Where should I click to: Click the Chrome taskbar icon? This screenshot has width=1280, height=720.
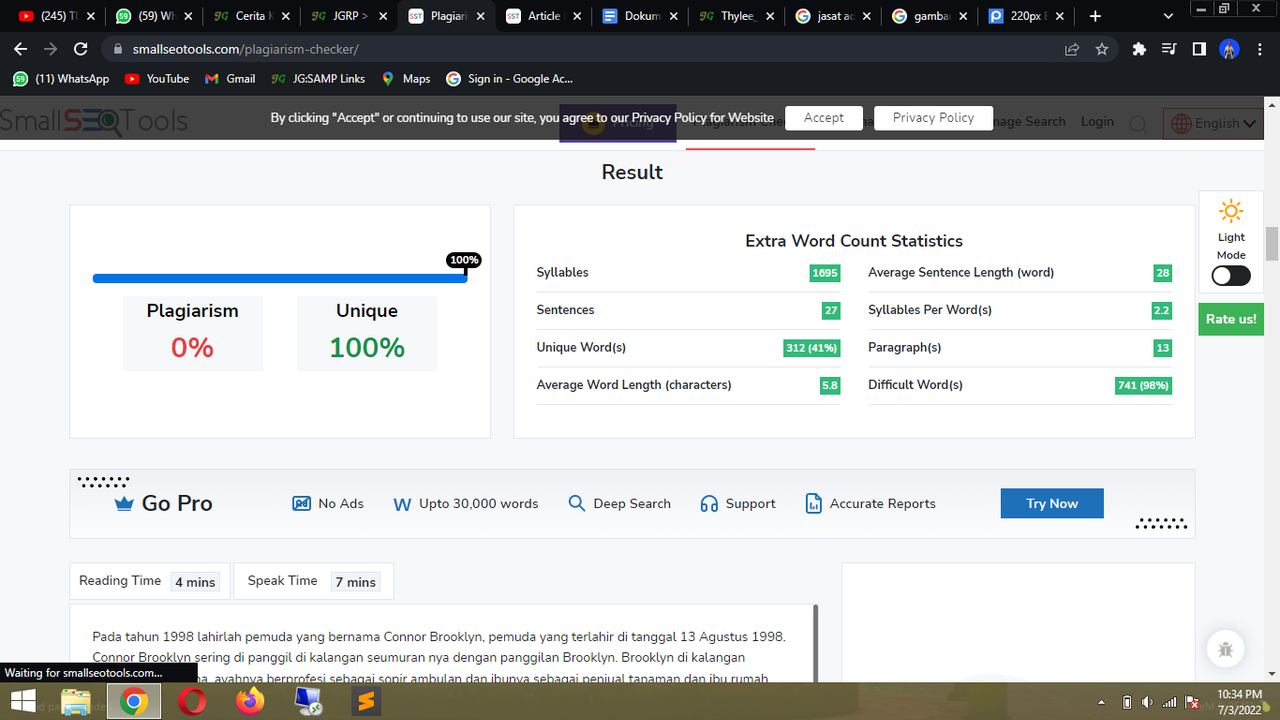(x=133, y=702)
